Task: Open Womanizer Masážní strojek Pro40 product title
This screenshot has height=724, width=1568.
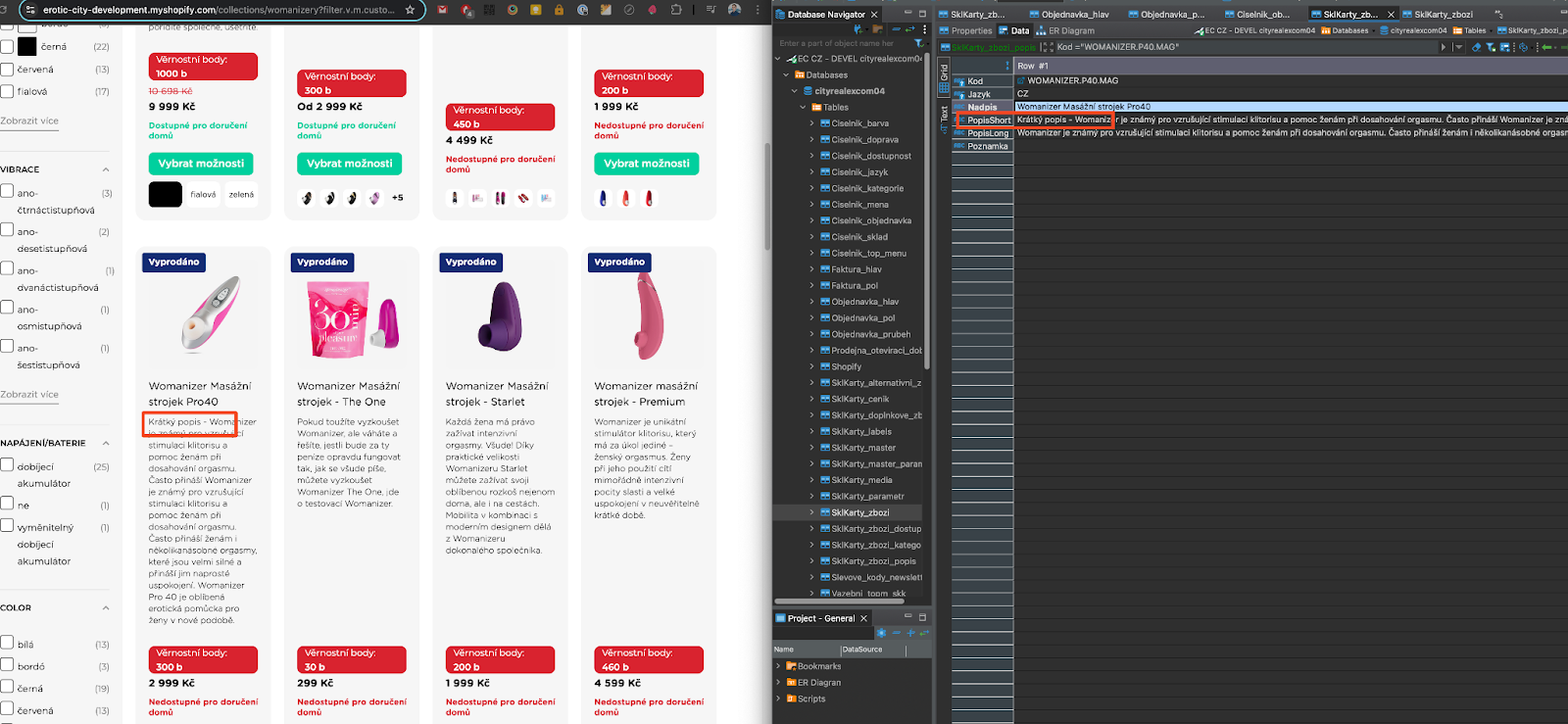Action: point(200,394)
